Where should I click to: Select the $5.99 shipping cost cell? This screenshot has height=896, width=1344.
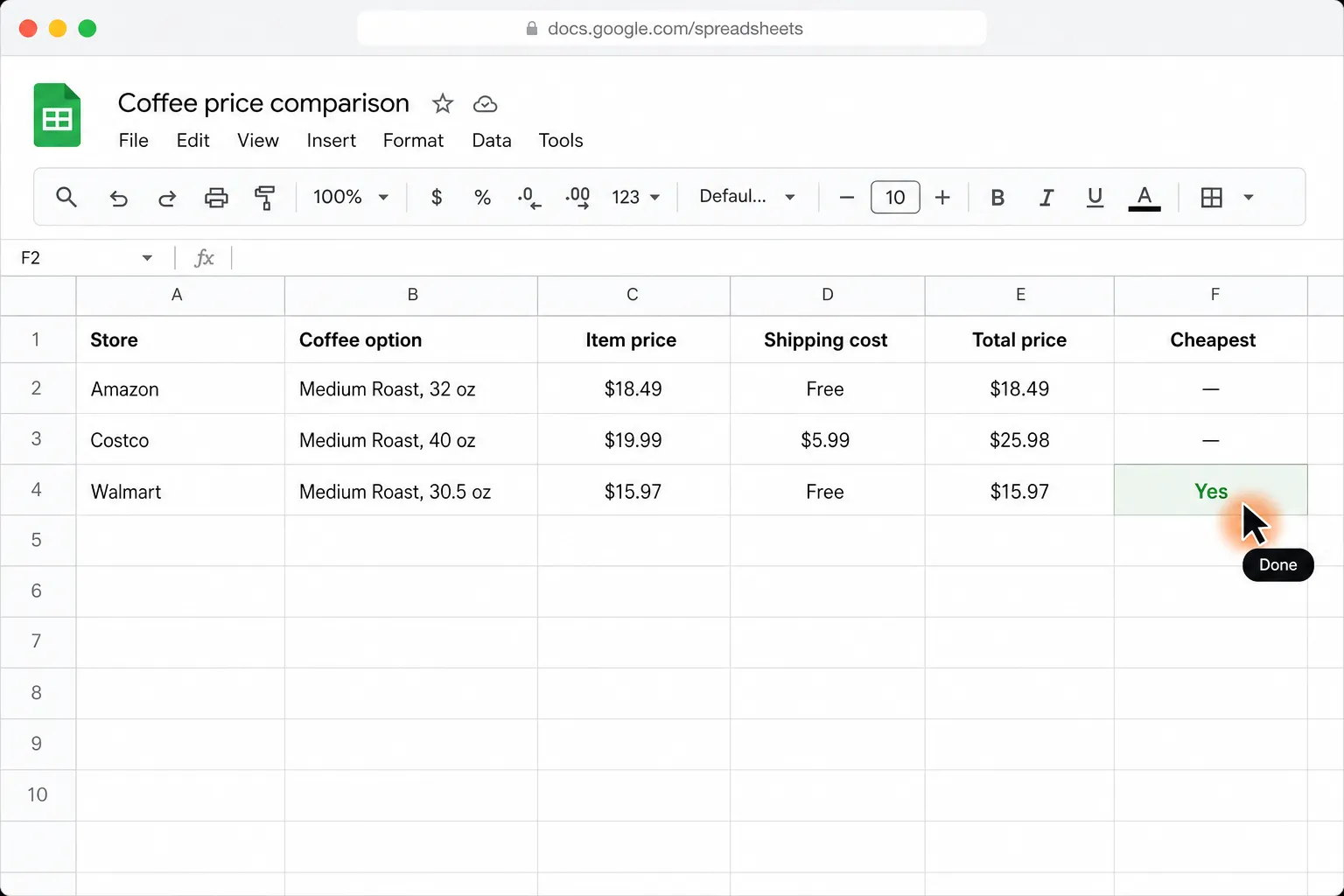[828, 439]
